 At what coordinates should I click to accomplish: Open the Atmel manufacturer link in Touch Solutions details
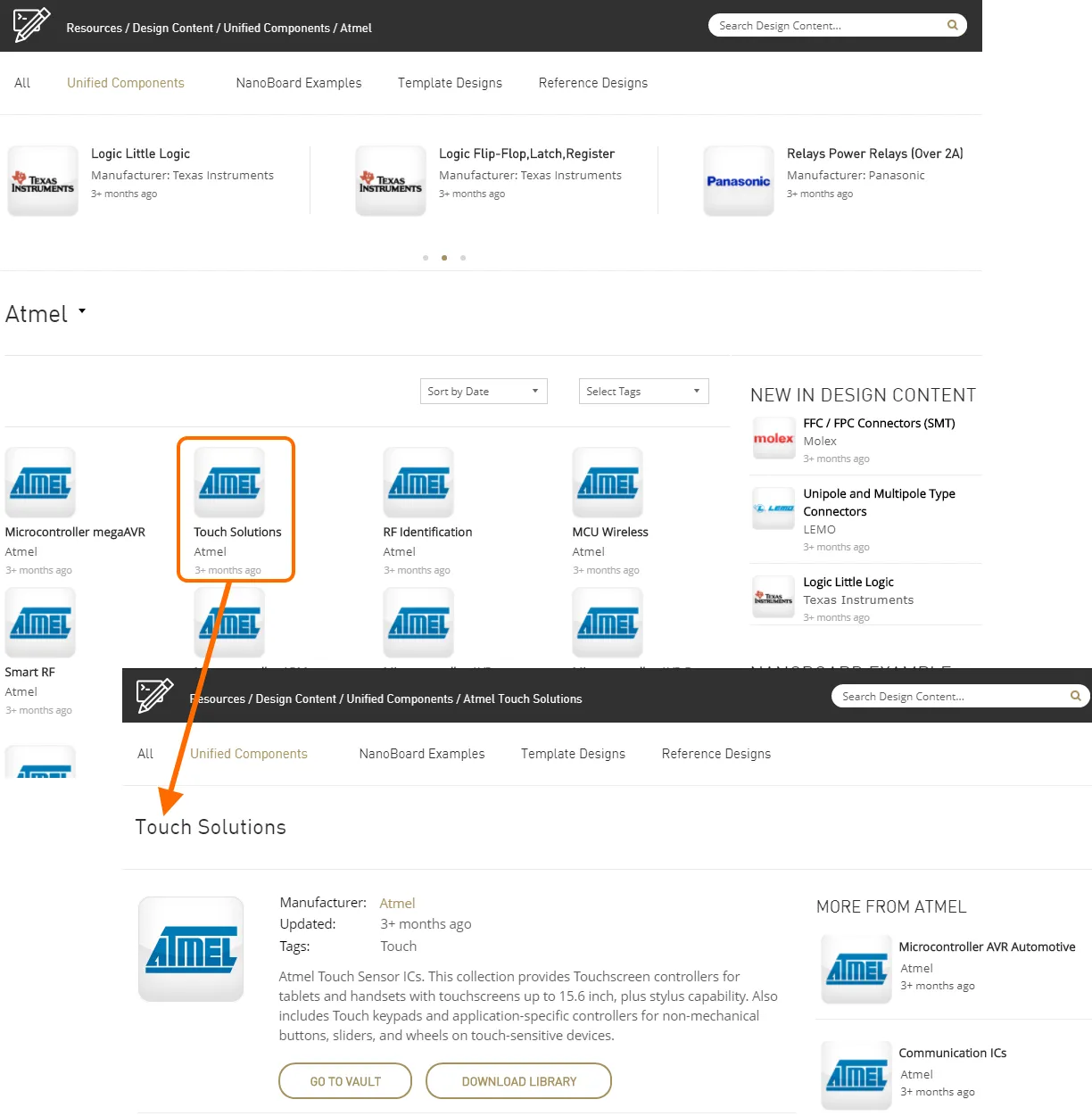[397, 904]
